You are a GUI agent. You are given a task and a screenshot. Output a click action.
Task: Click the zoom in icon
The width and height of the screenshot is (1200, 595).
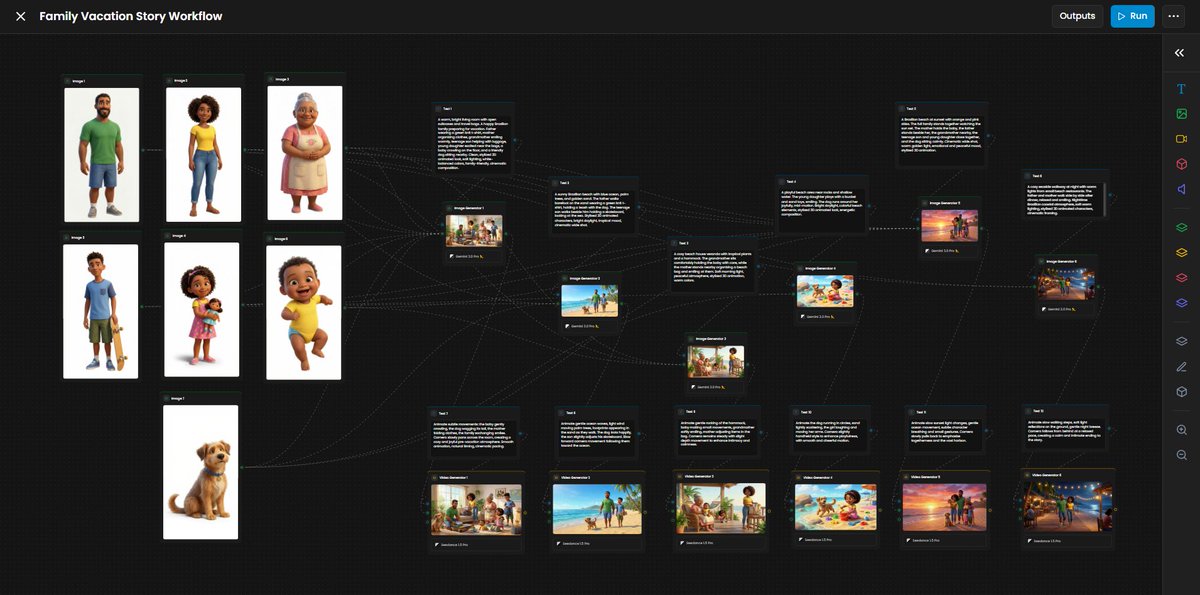pyautogui.click(x=1180, y=429)
